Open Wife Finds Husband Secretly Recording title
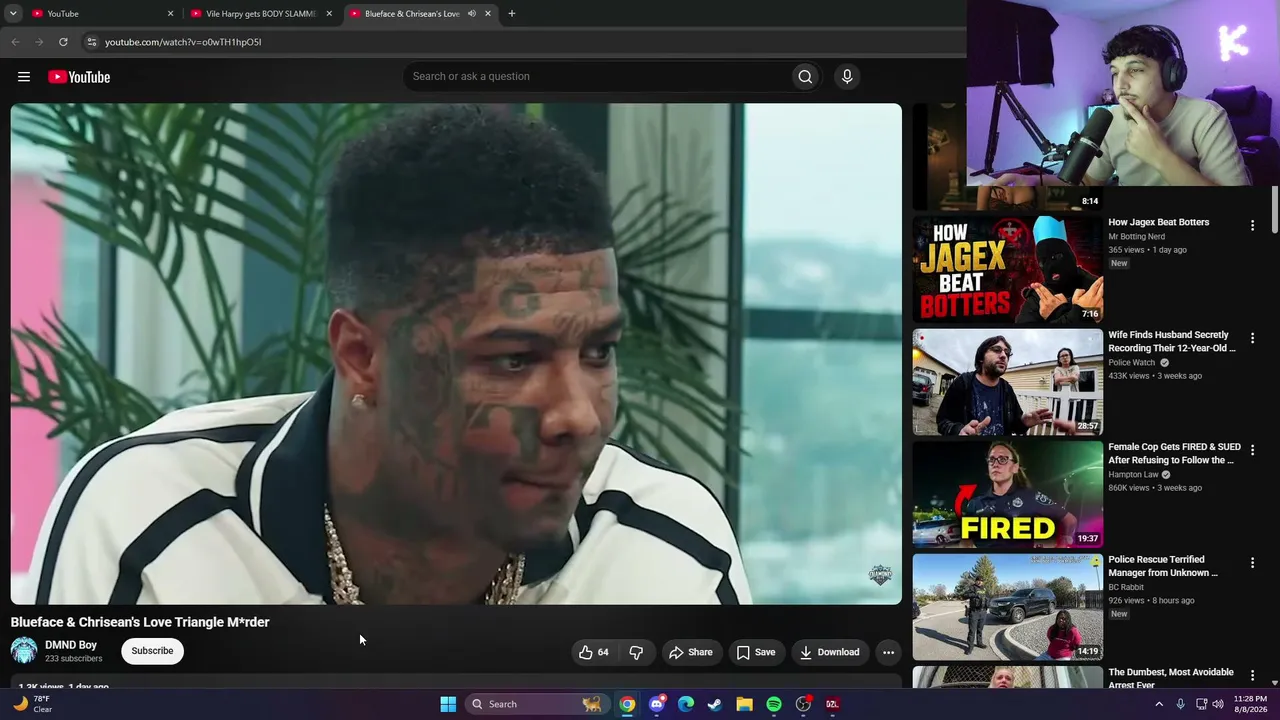This screenshot has height=720, width=1280. tap(1172, 341)
